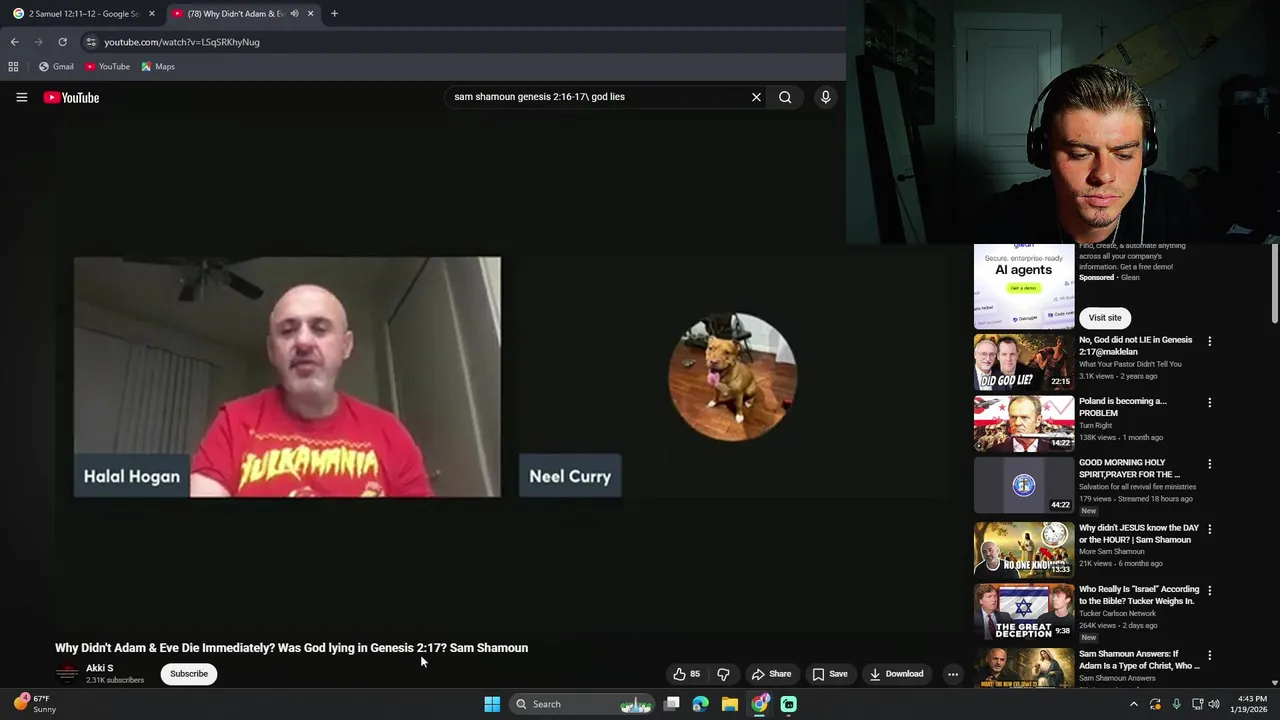Click the YouTube logo to go home
This screenshot has height=720, width=1280.
[x=71, y=97]
